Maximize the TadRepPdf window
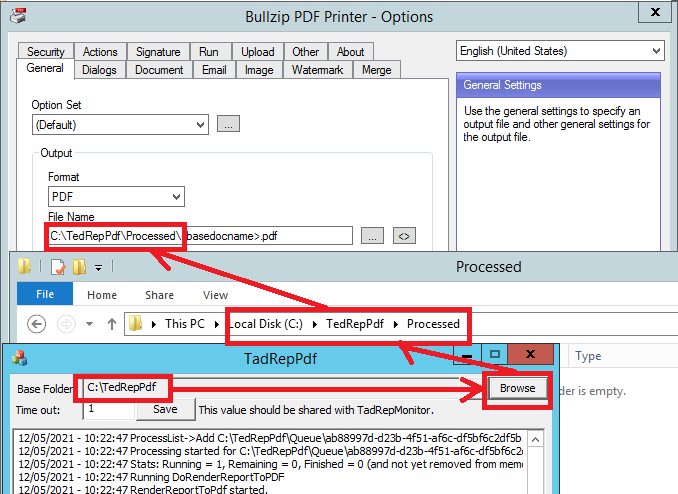 click(x=495, y=355)
